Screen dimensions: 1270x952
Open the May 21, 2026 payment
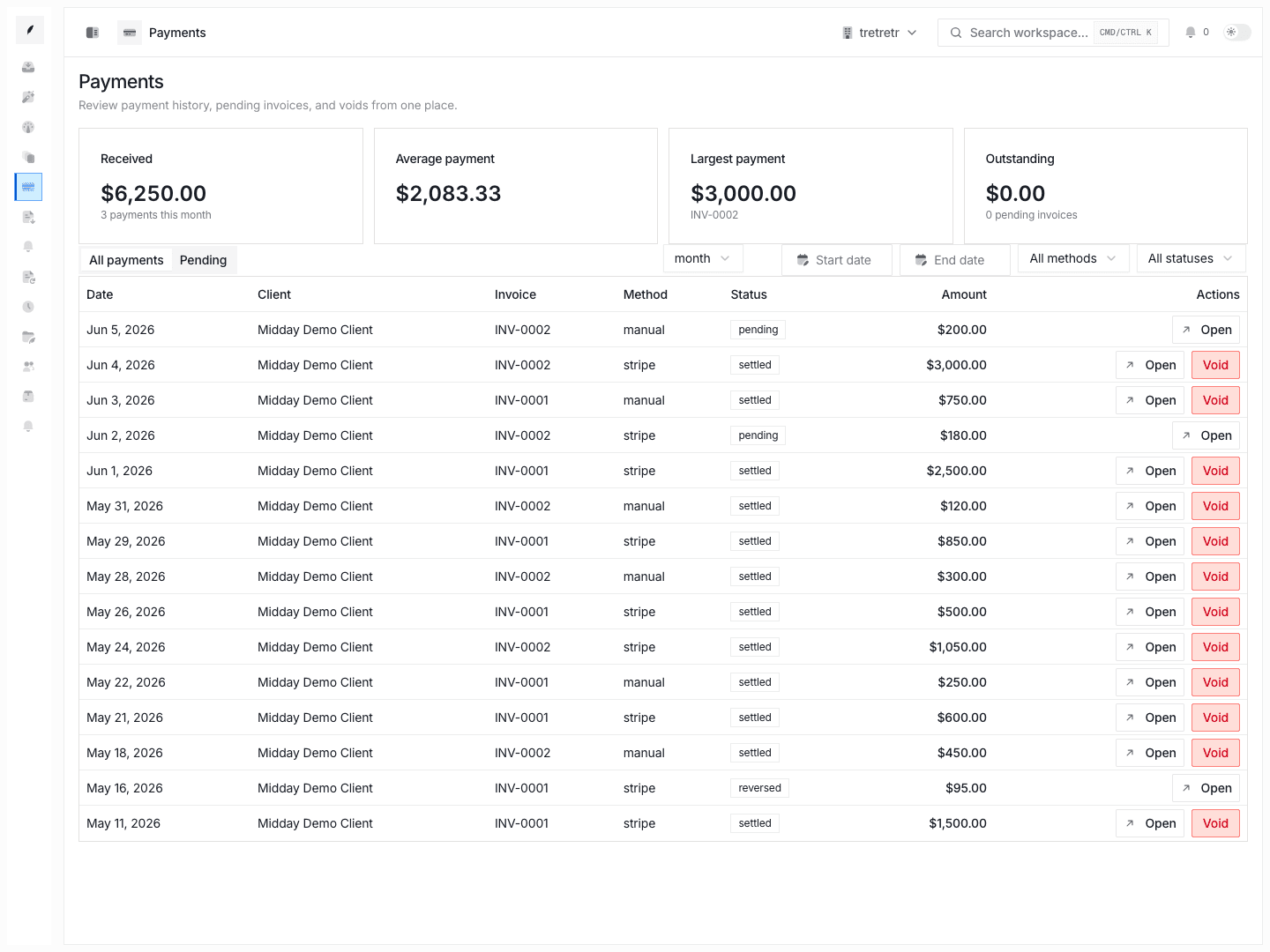1150,718
